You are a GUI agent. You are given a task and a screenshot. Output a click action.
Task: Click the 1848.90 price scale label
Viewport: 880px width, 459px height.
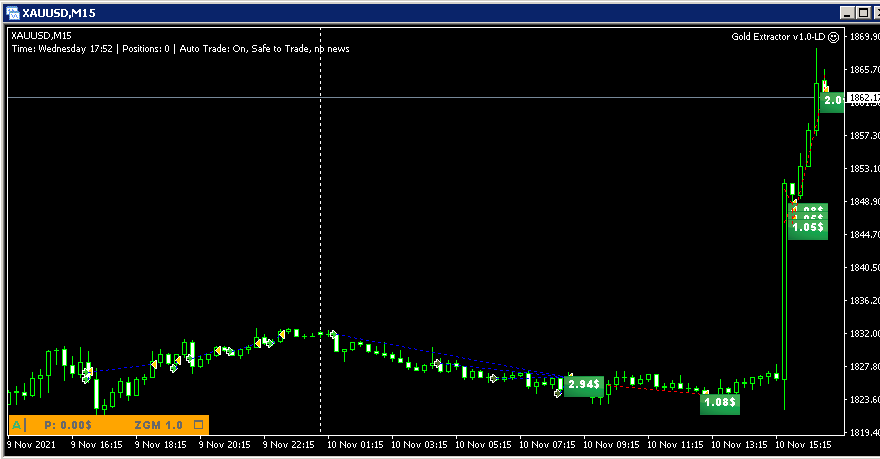tap(865, 201)
